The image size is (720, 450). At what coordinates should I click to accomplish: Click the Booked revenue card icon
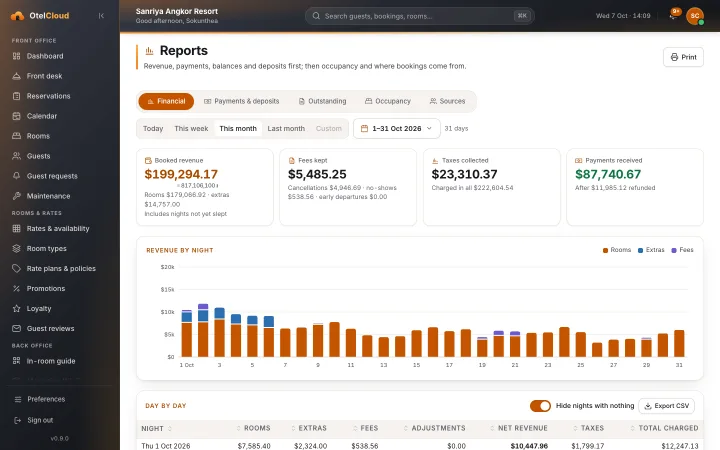tap(148, 161)
